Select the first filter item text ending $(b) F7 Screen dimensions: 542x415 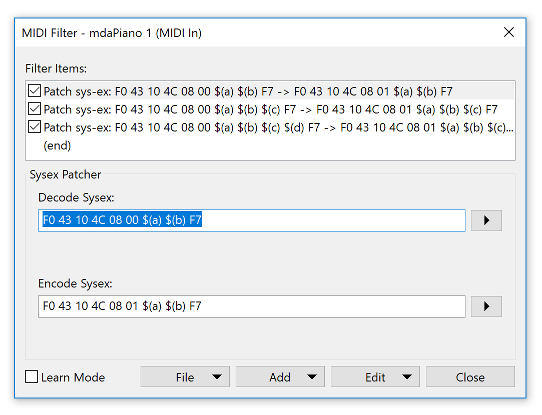248,91
